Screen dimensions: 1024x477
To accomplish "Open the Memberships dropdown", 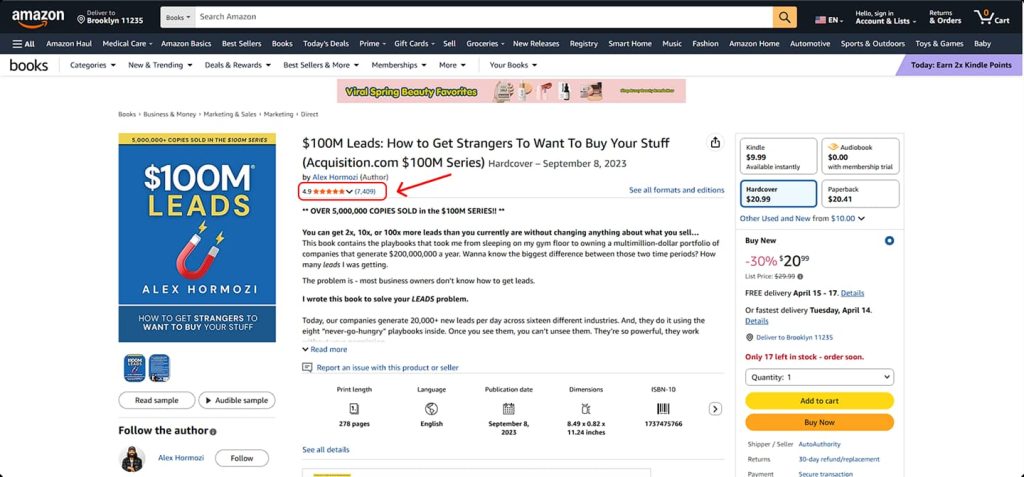I will click(398, 65).
